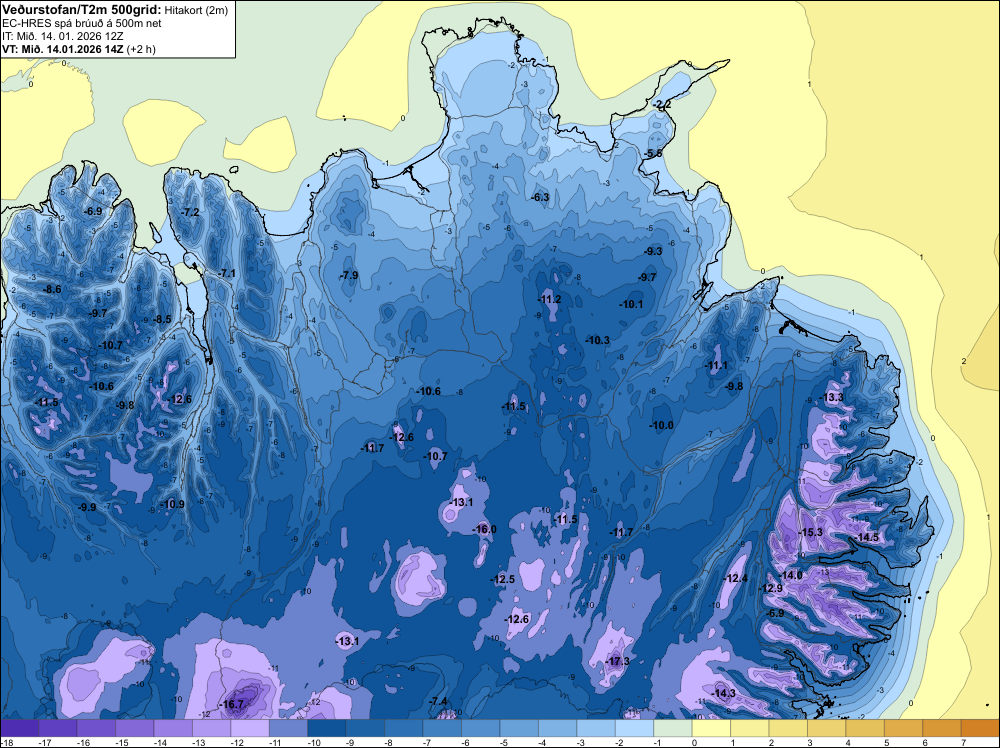Click the -8.5 temperature label
1000x748 pixels.
[162, 319]
